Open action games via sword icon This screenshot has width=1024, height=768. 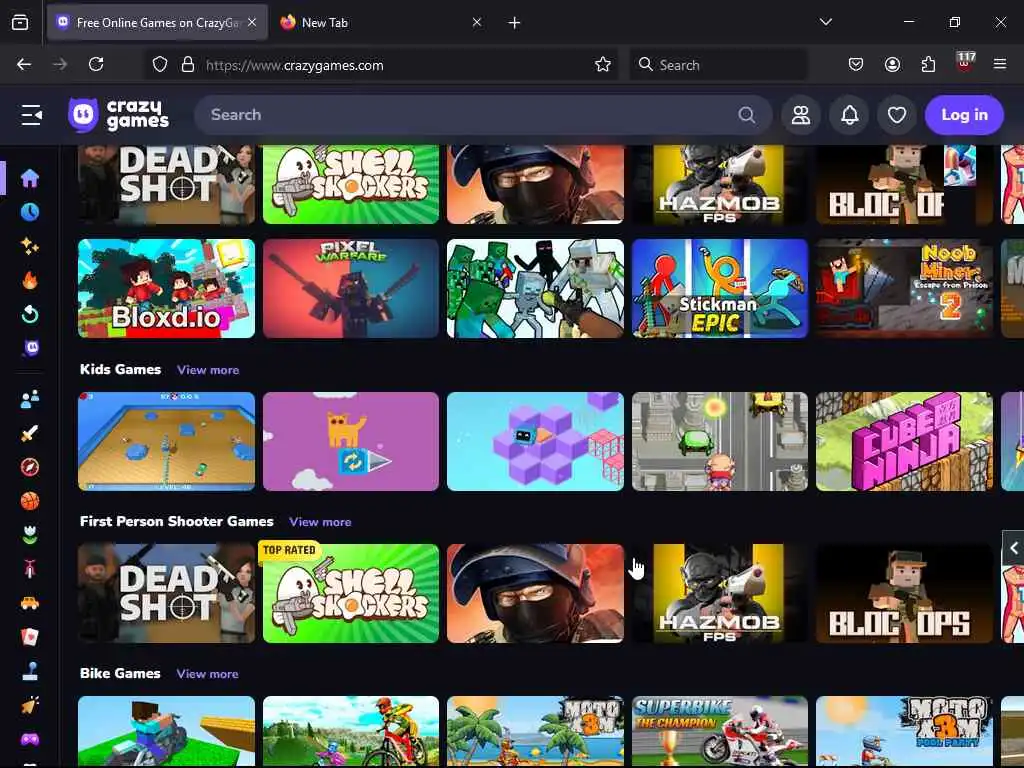(x=30, y=433)
